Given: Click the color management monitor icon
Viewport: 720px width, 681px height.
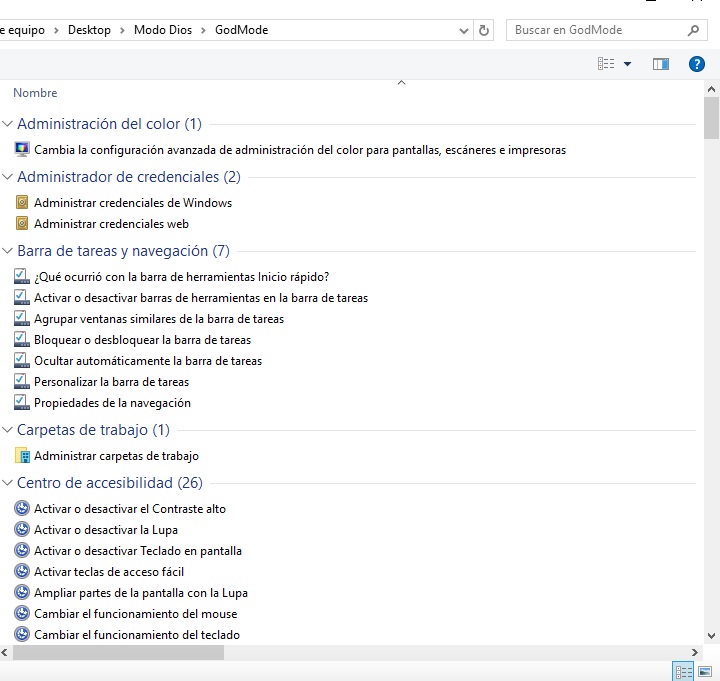Looking at the screenshot, I should point(22,150).
